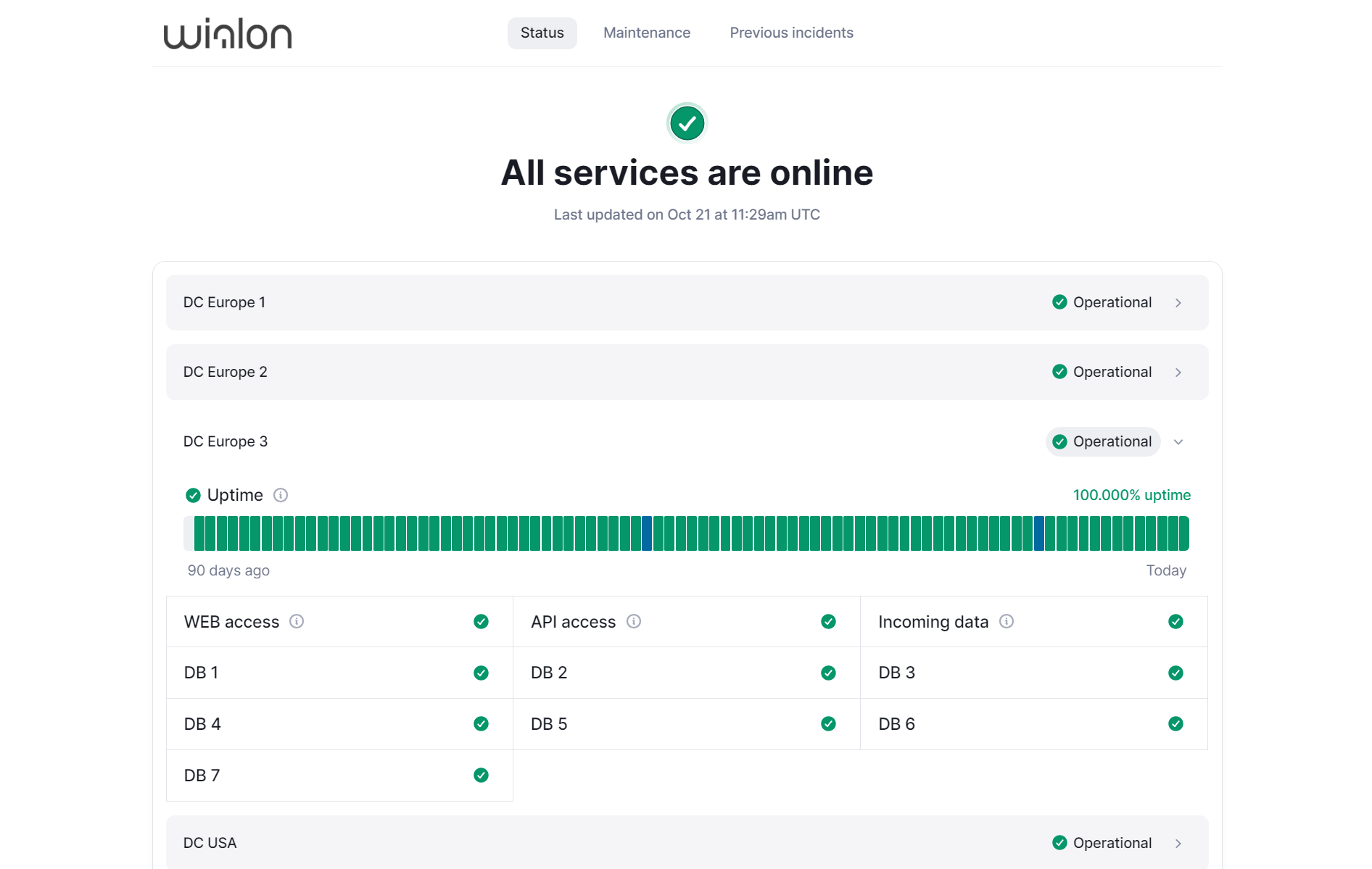Viewport: 1372px width, 869px height.
Task: Open the Previous incidents tab
Action: [791, 33]
